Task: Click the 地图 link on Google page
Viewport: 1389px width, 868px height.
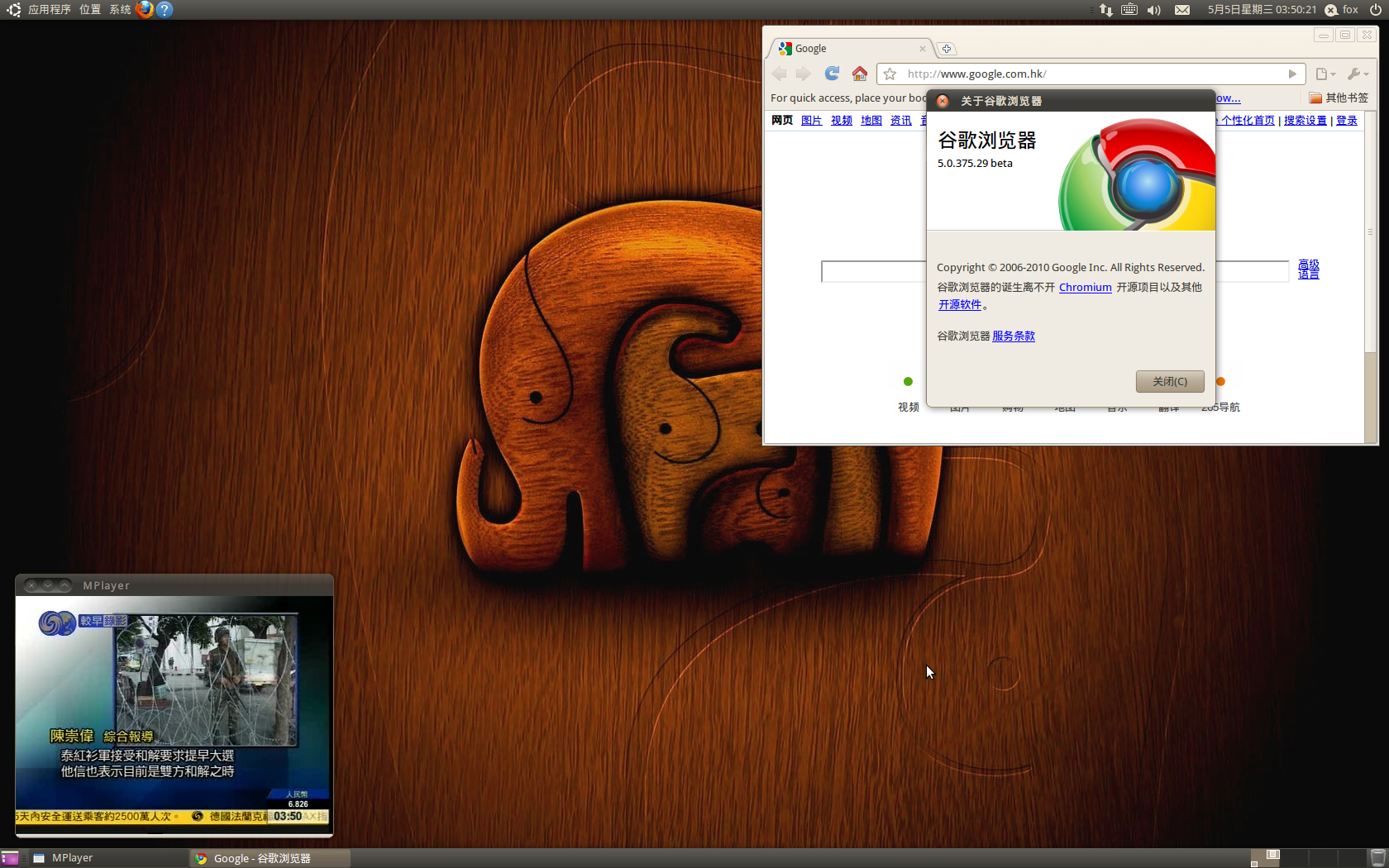Action: coord(871,121)
